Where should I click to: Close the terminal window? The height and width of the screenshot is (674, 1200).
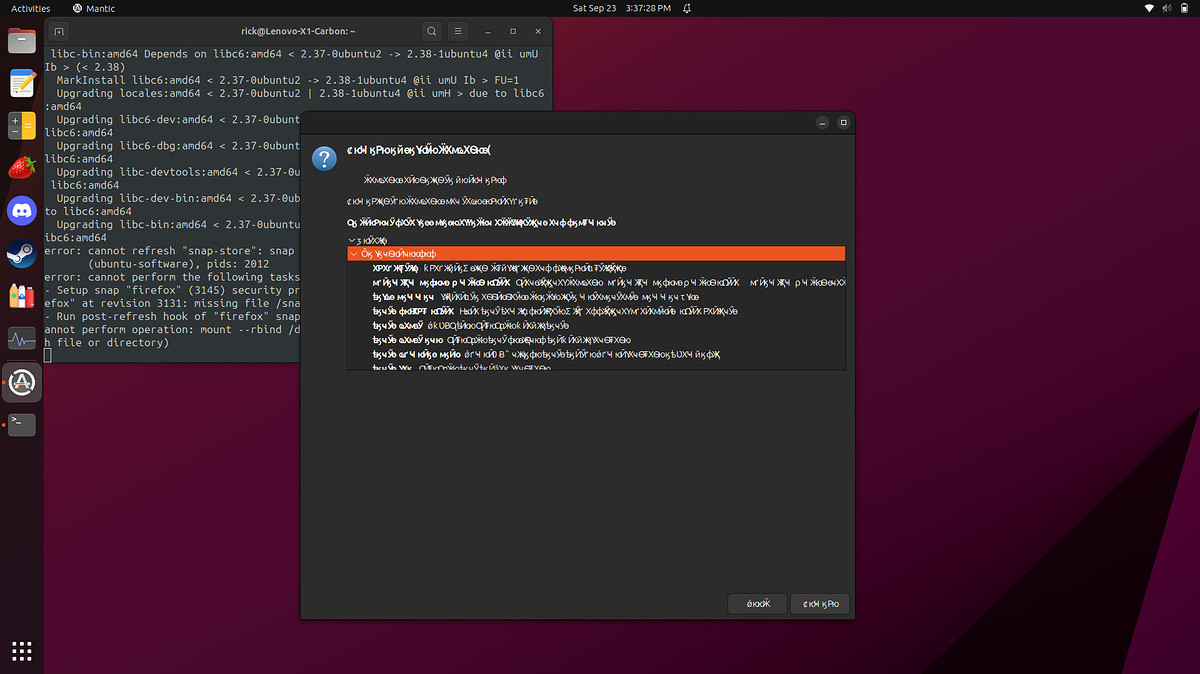(x=537, y=32)
